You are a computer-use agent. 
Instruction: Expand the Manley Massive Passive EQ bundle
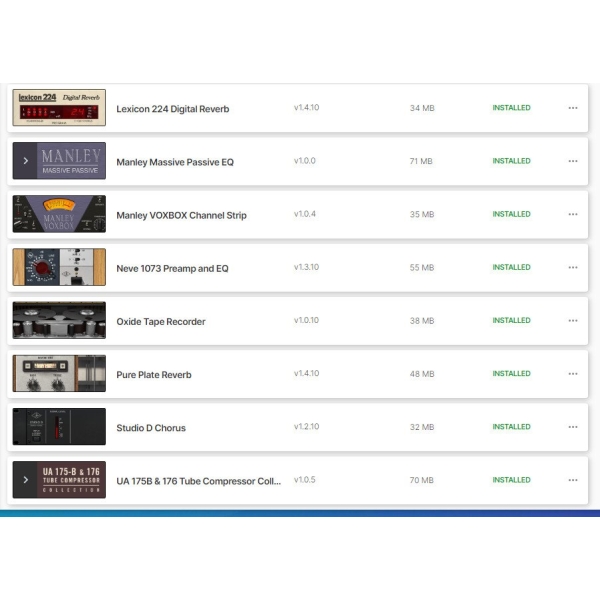pyautogui.click(x=25, y=161)
